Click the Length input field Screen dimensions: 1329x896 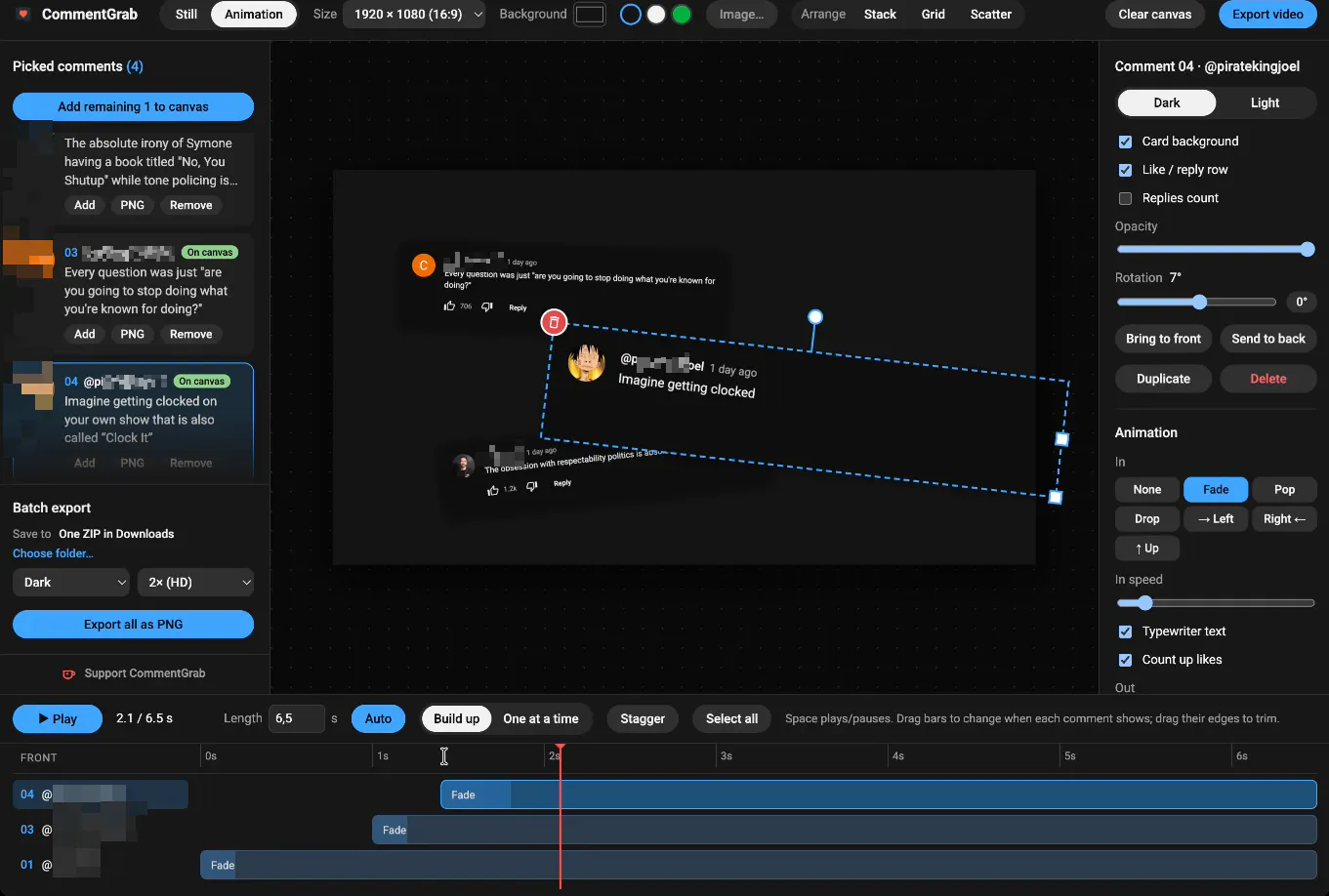click(297, 718)
